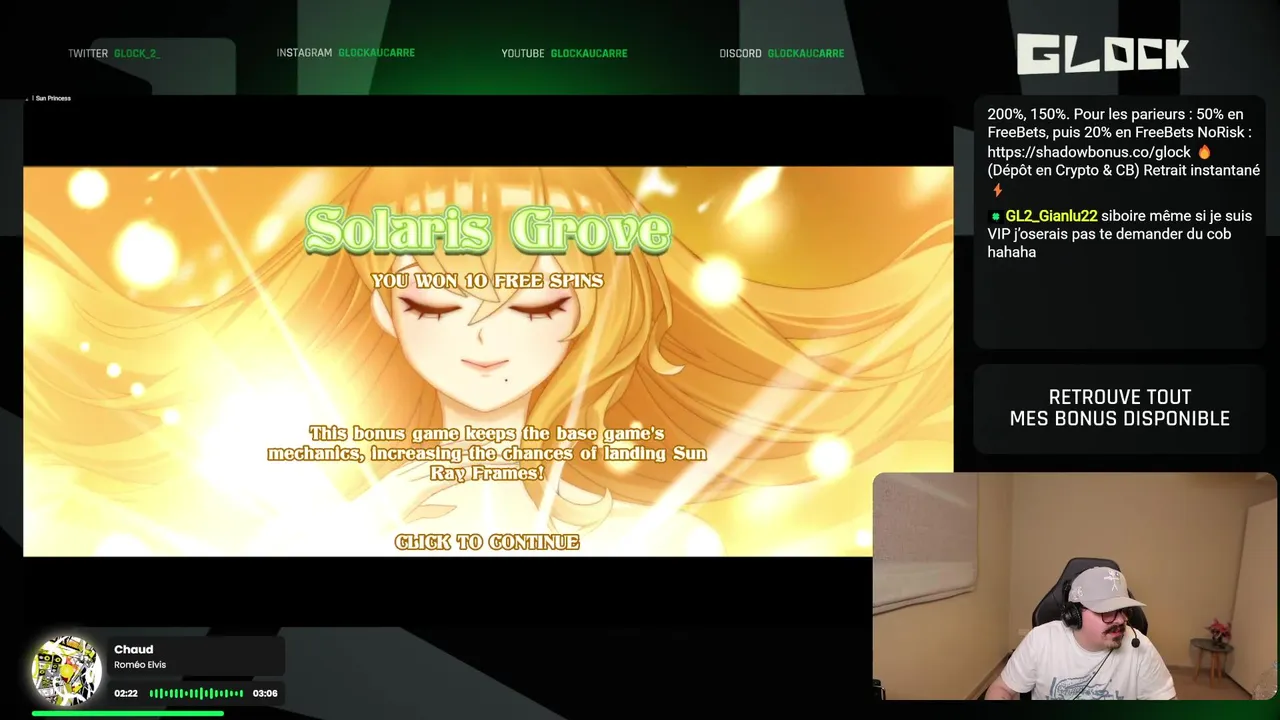This screenshot has height=720, width=1280.
Task: Click the elapsed time 02:22
Action: 126,693
